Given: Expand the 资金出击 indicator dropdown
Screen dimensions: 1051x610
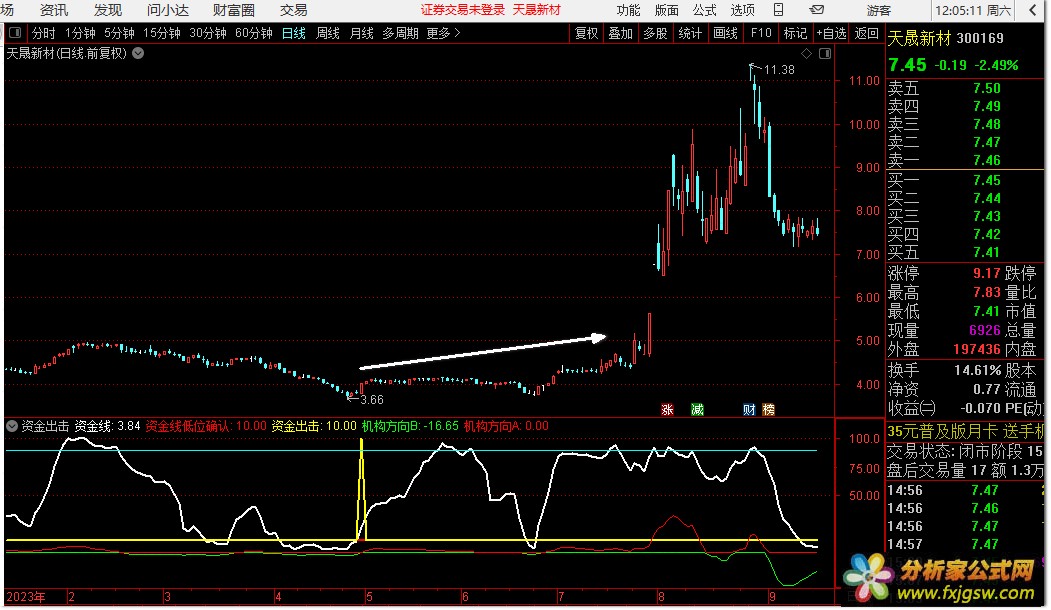Looking at the screenshot, I should click(12, 426).
